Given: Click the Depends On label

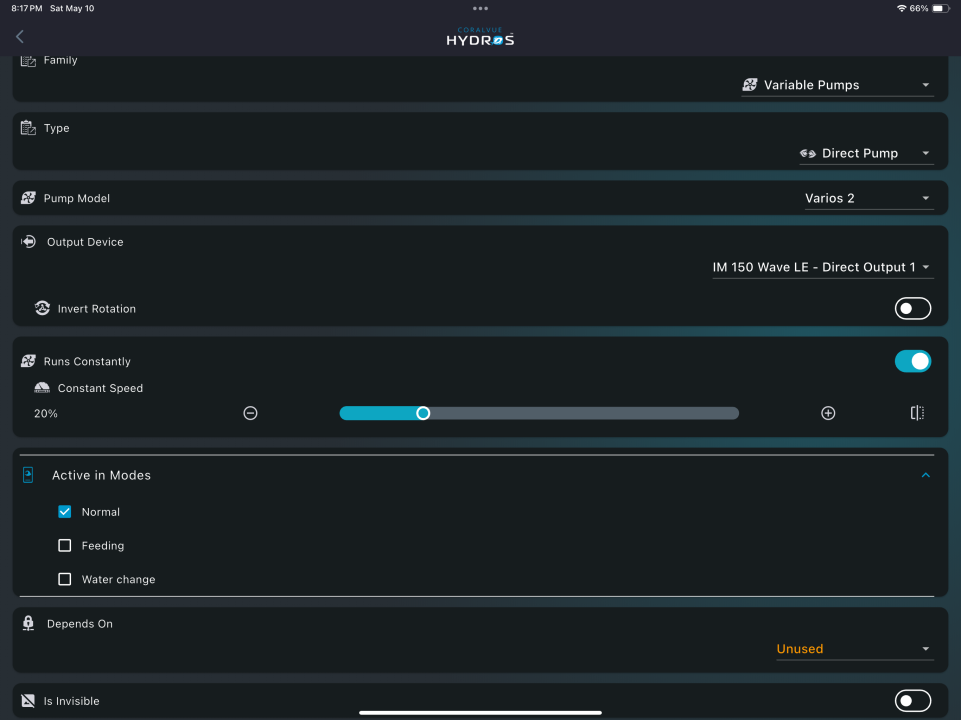Looking at the screenshot, I should pos(80,624).
